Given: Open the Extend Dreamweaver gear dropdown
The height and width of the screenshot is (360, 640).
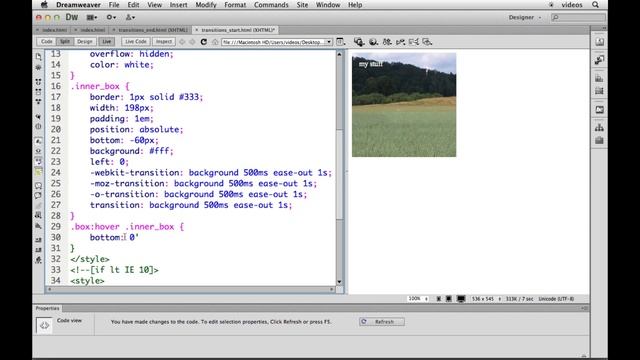Looking at the screenshot, I should 111,18.
